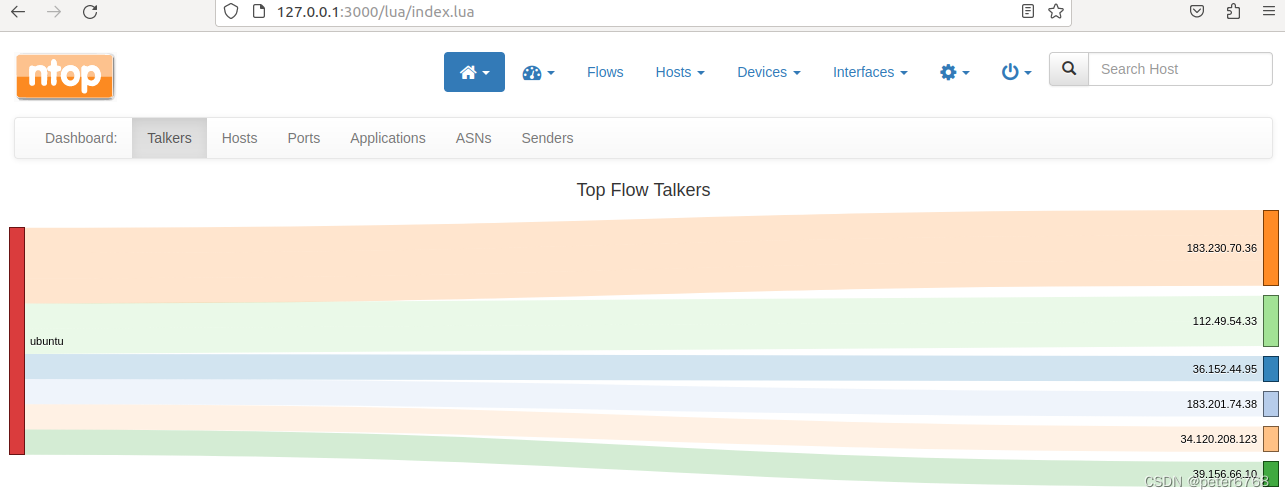Click the Dashboard: label
1285x499 pixels.
pos(81,138)
